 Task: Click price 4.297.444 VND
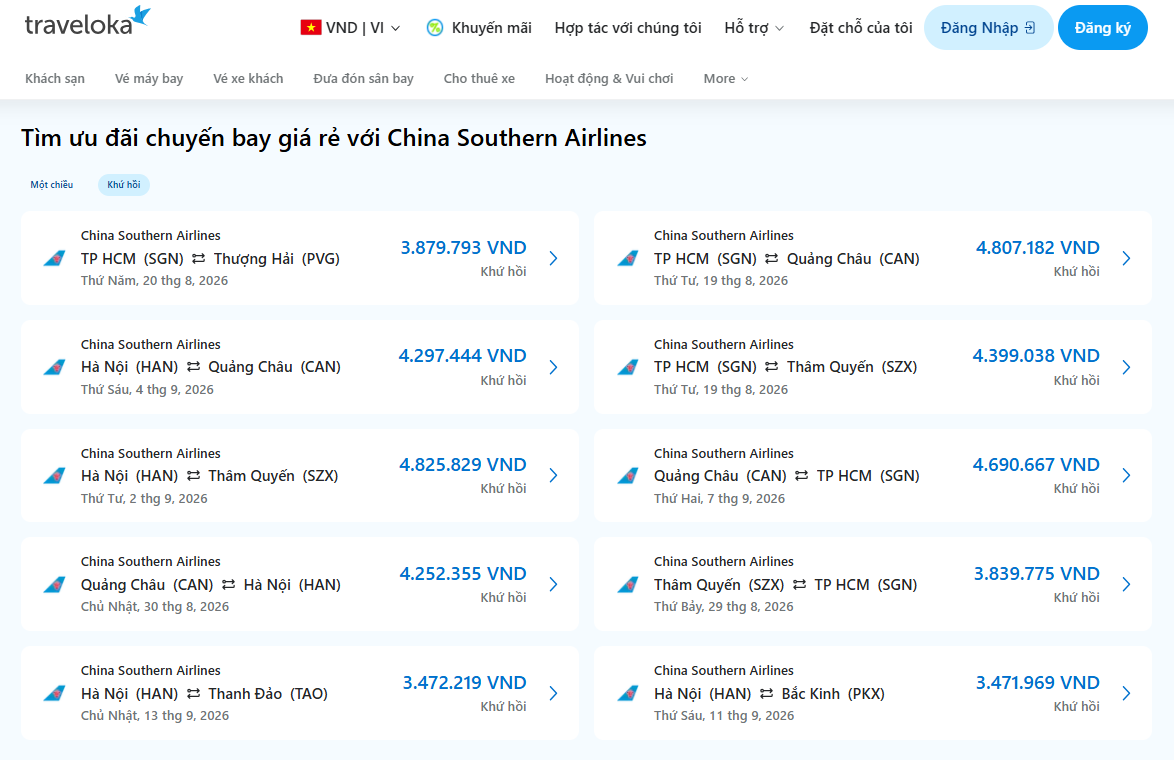462,356
